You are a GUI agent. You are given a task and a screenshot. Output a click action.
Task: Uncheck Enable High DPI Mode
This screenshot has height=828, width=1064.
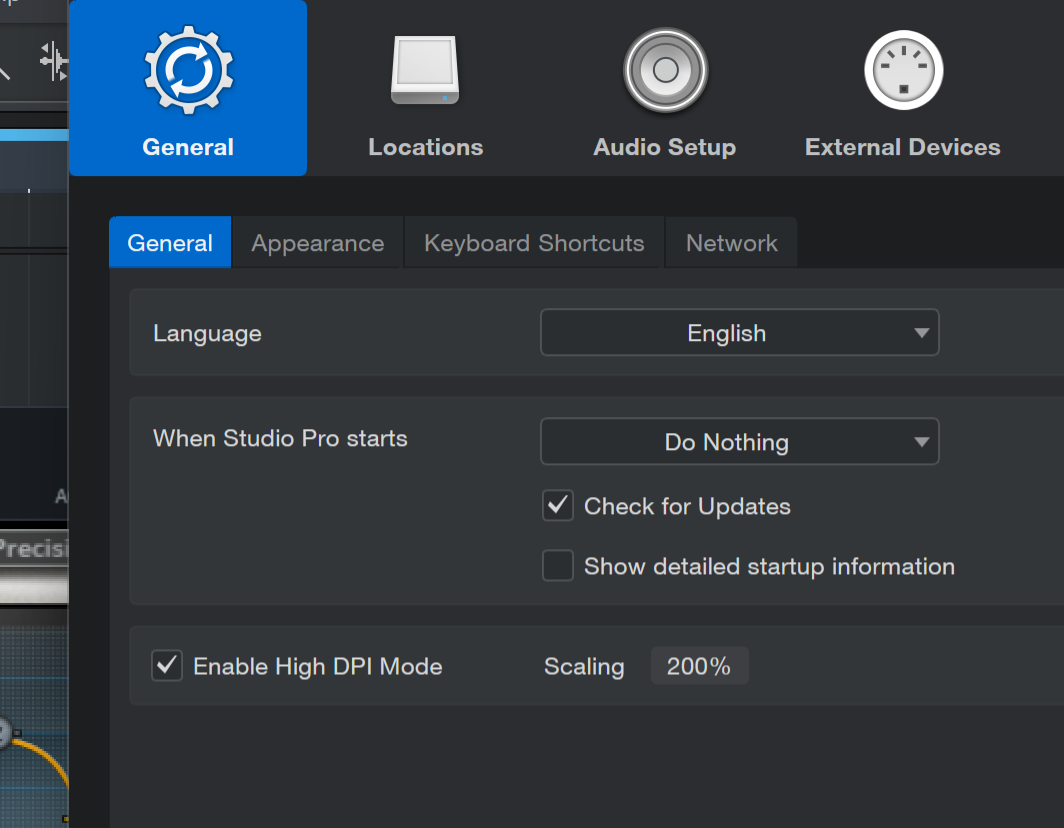166,666
